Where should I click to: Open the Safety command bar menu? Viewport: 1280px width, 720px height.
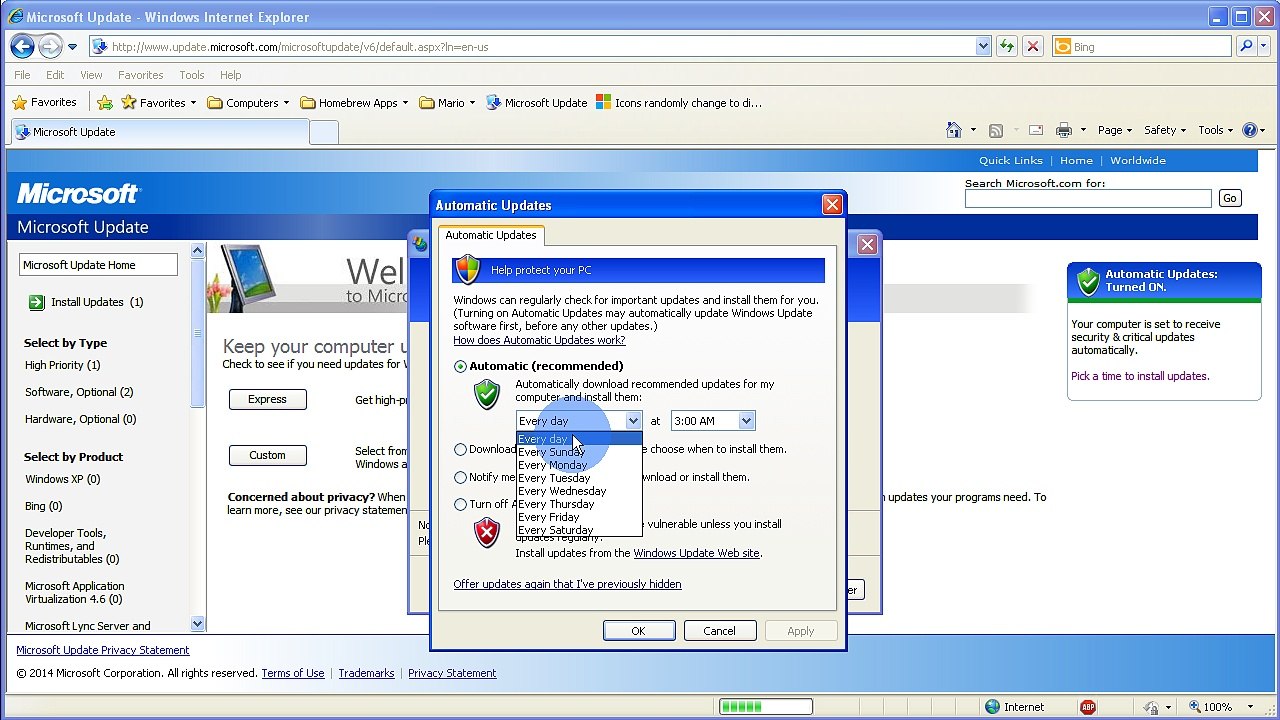tap(1164, 130)
